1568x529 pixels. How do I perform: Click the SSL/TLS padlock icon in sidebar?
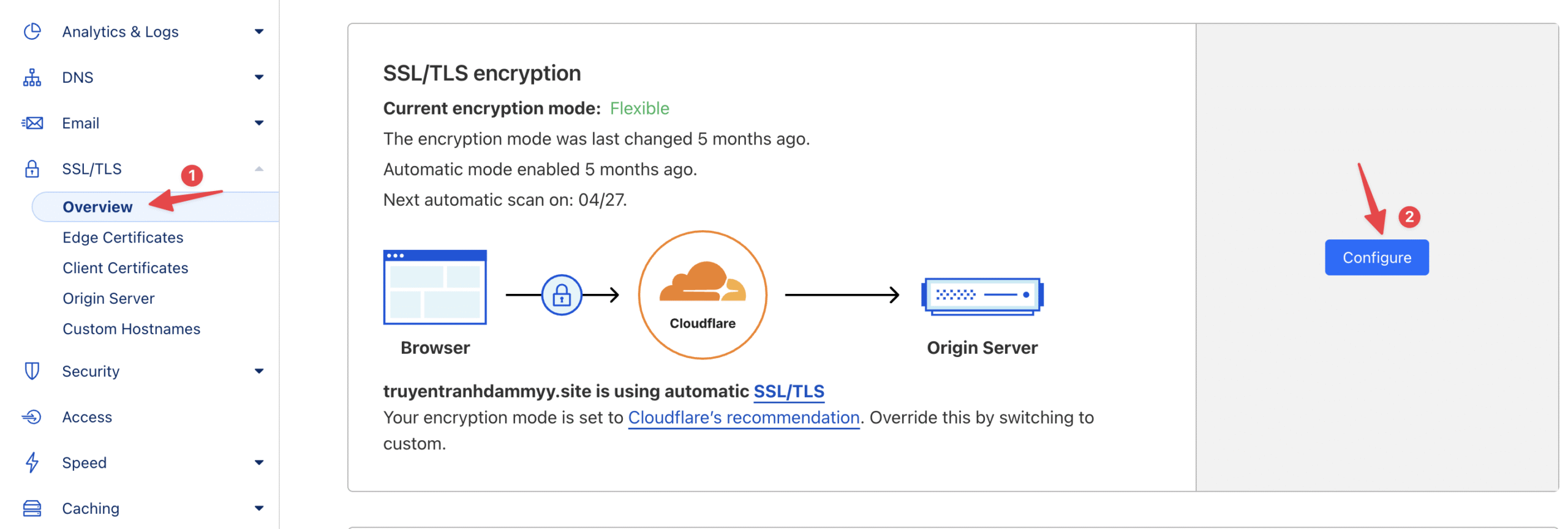click(32, 169)
